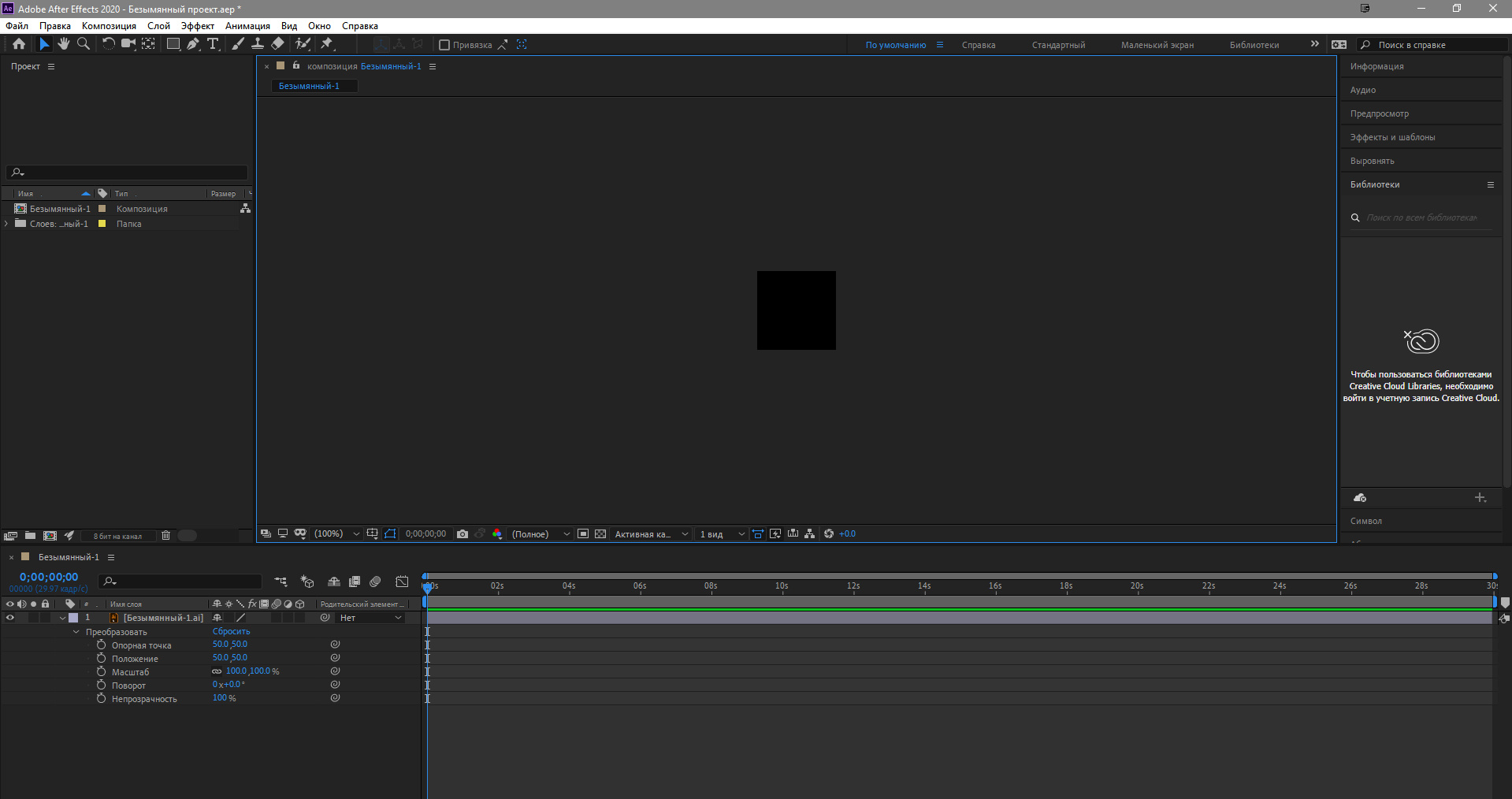Open the Эффект menu
The width and height of the screenshot is (1512, 799).
point(197,26)
